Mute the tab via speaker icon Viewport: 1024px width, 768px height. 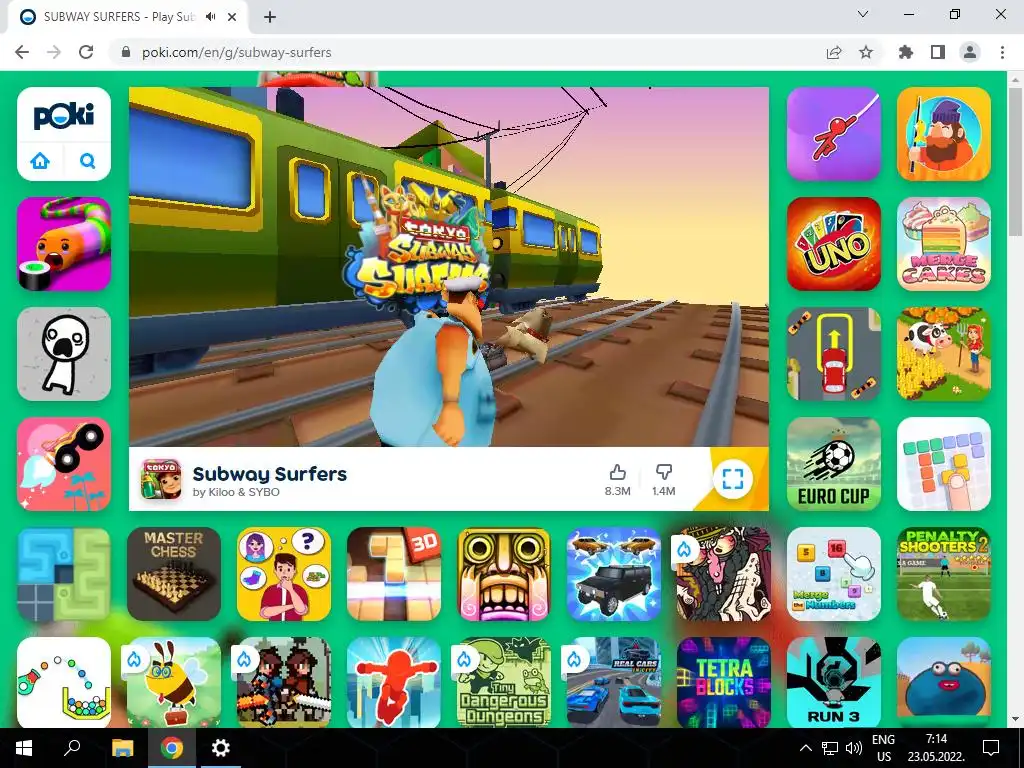[x=210, y=17]
